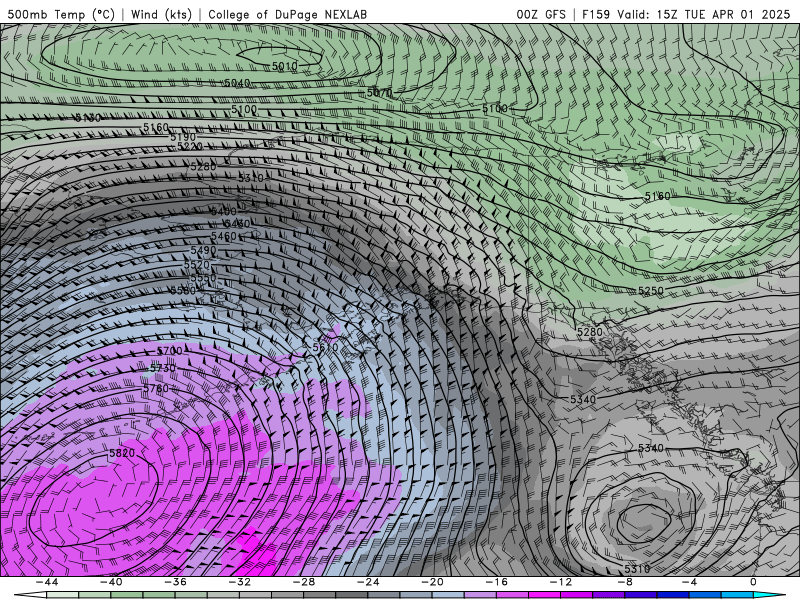Click the 5820 high-center contour label
Screen dimensions: 800x600
tap(122, 453)
